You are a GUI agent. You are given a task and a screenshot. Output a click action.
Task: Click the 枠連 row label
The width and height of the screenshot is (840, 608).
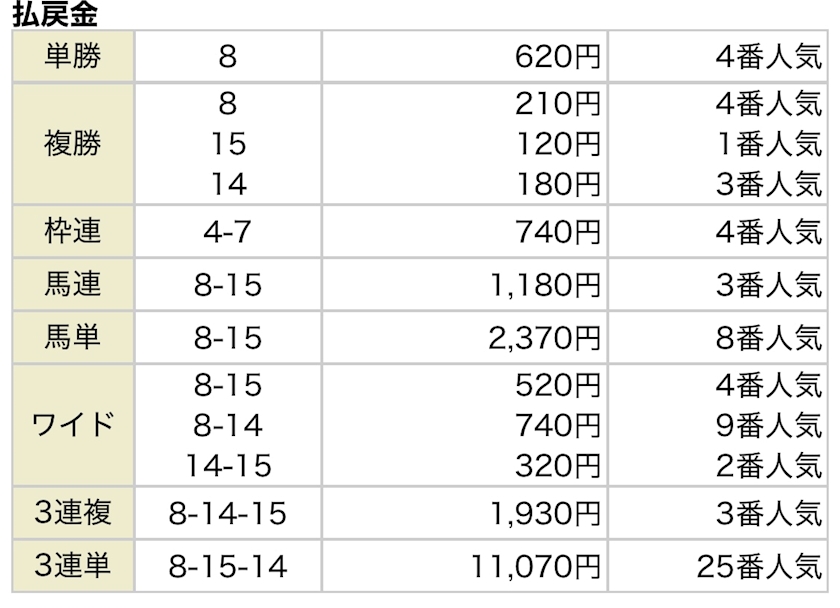coord(73,232)
